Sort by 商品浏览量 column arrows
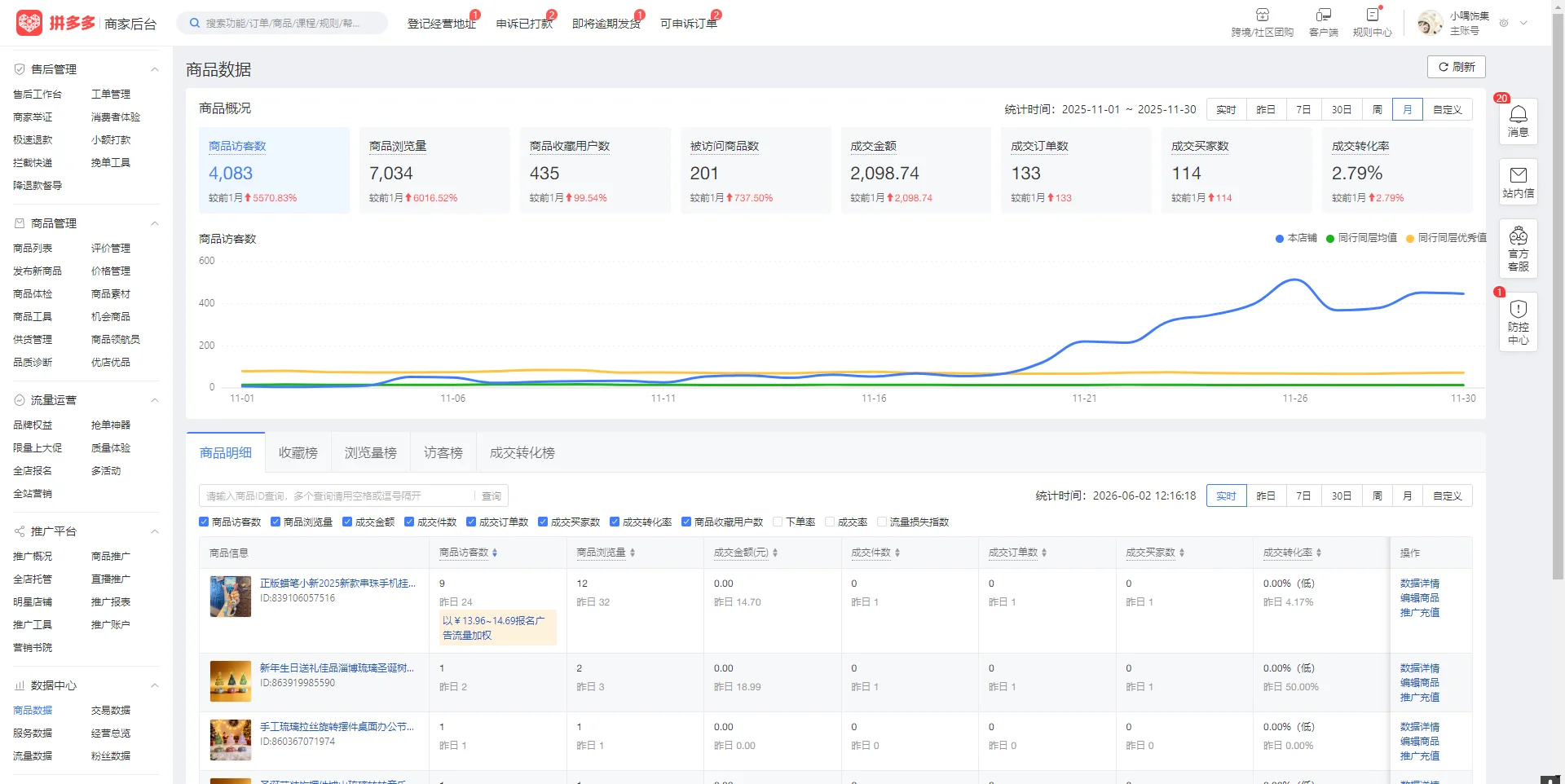Screen dimensions: 1565x784 pyautogui.click(x=633, y=553)
